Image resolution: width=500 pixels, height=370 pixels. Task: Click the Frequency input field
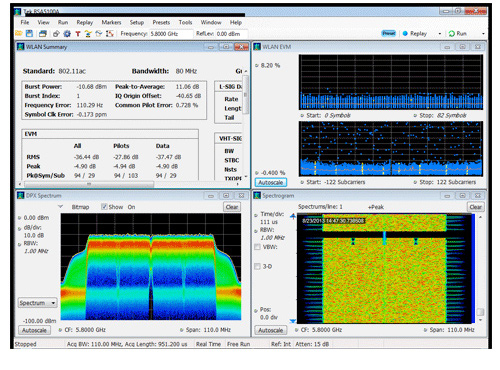(171, 34)
